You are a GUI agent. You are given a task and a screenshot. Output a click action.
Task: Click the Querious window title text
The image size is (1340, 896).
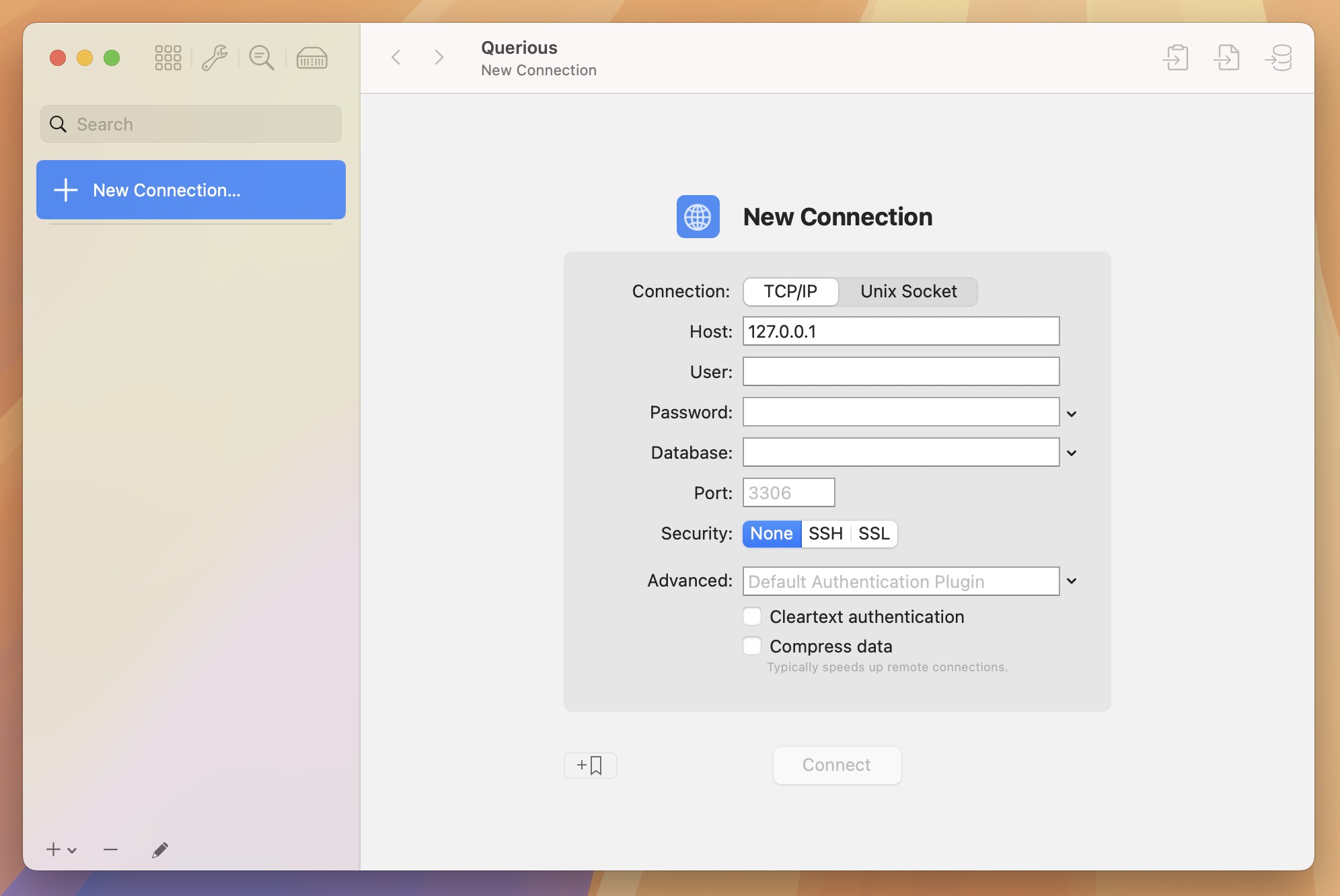[519, 48]
